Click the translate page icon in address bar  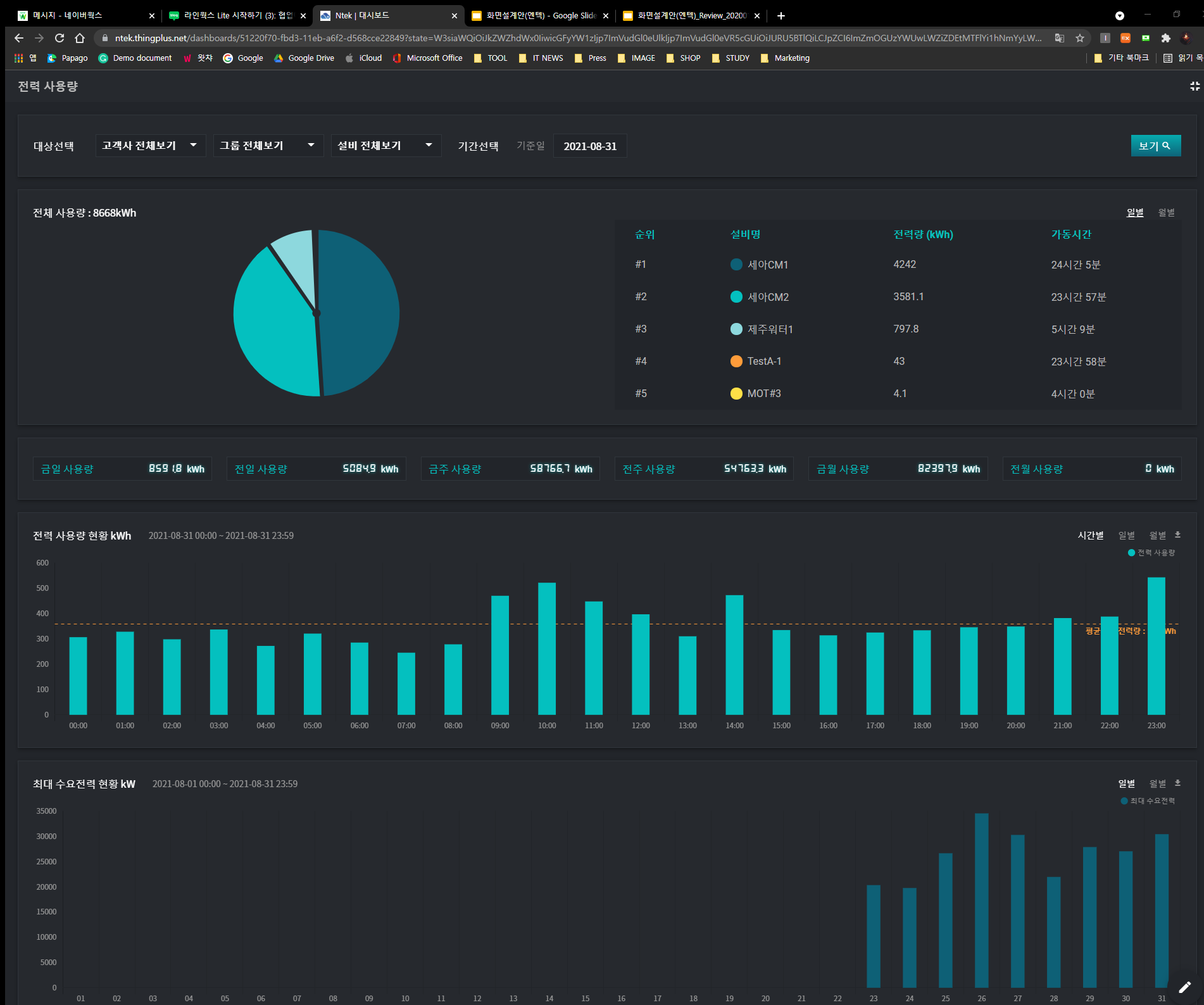(1059, 38)
